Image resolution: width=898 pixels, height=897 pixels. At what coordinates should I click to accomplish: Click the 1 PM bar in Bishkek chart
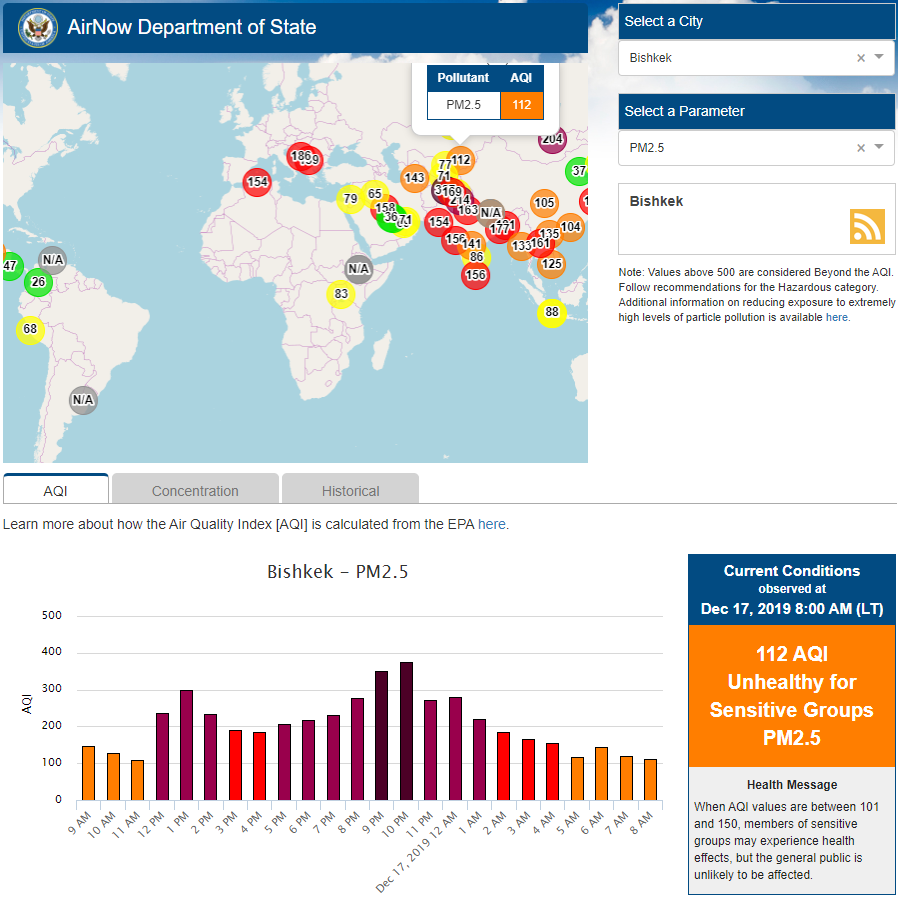point(186,744)
